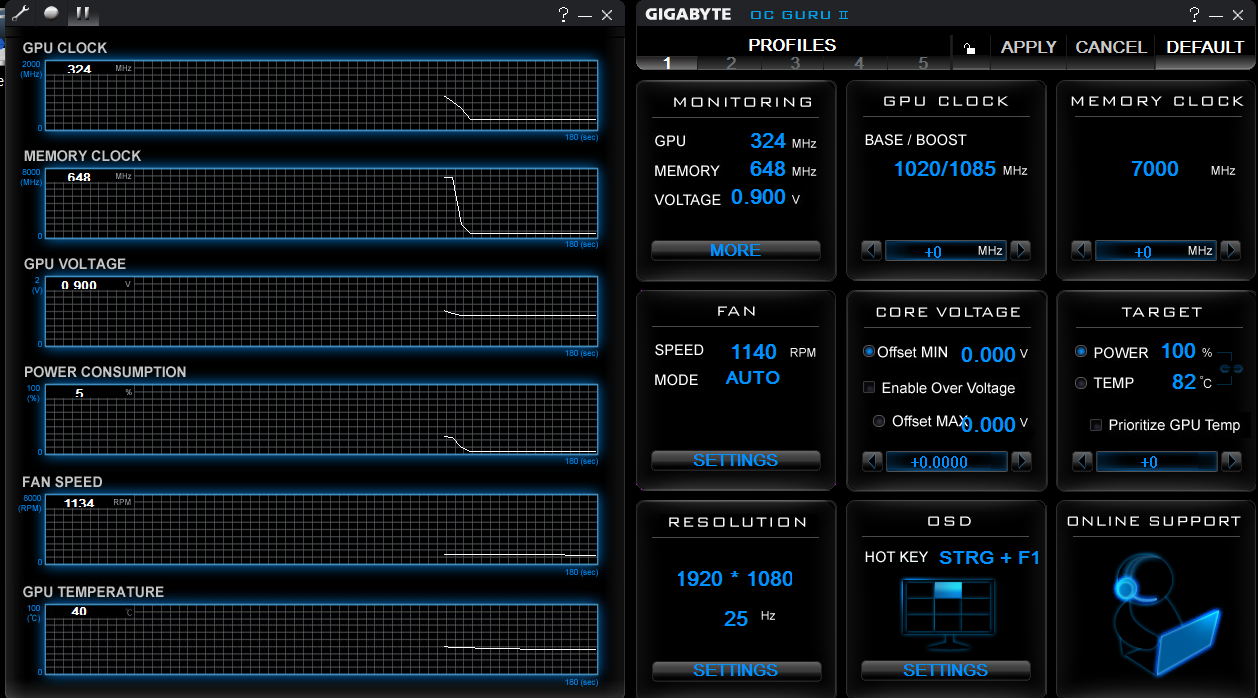This screenshot has height=698, width=1258.
Task: Click the AUTO fan mode value
Action: (753, 378)
